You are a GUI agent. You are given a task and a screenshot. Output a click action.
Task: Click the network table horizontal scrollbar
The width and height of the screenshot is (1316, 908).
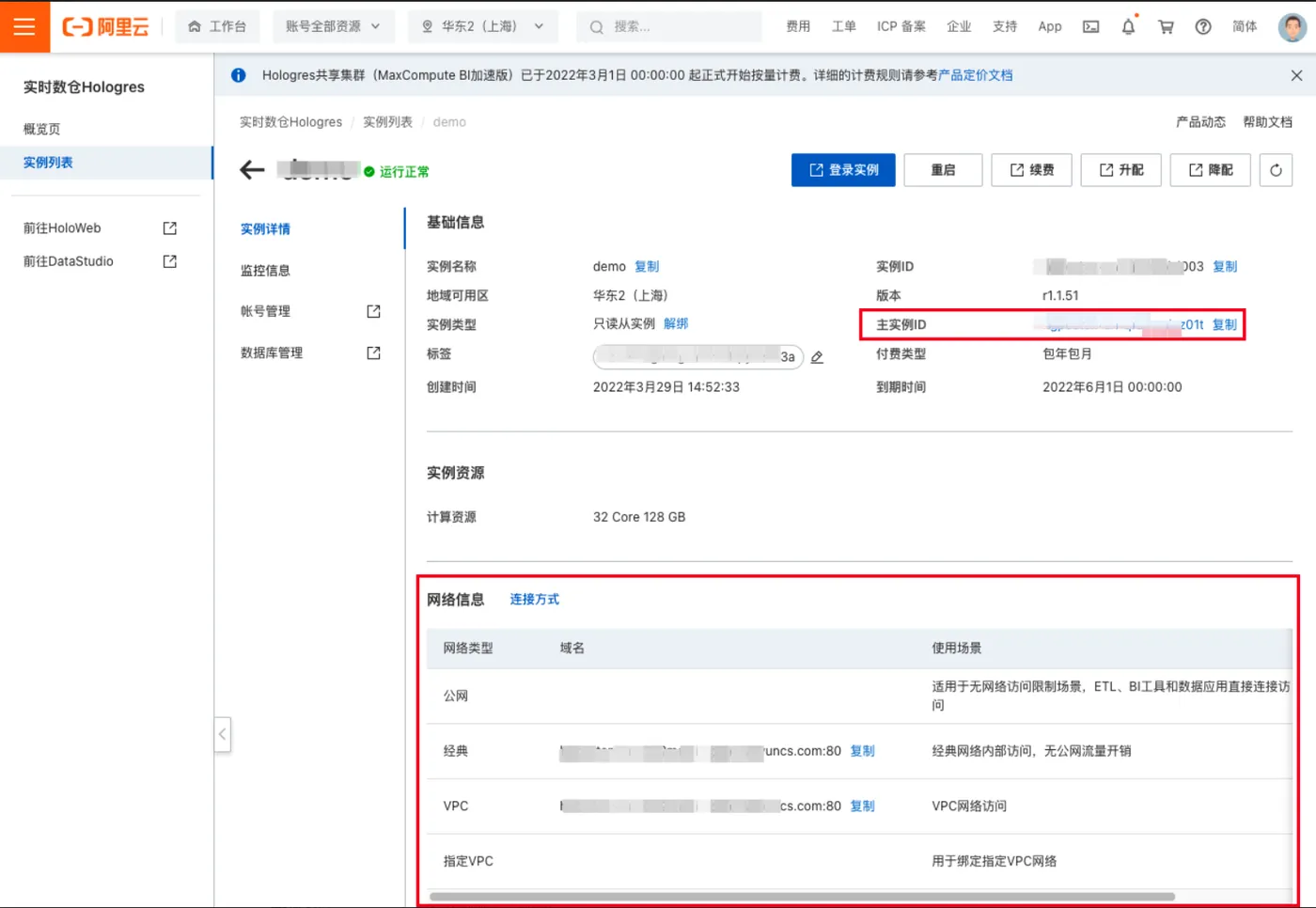802,897
